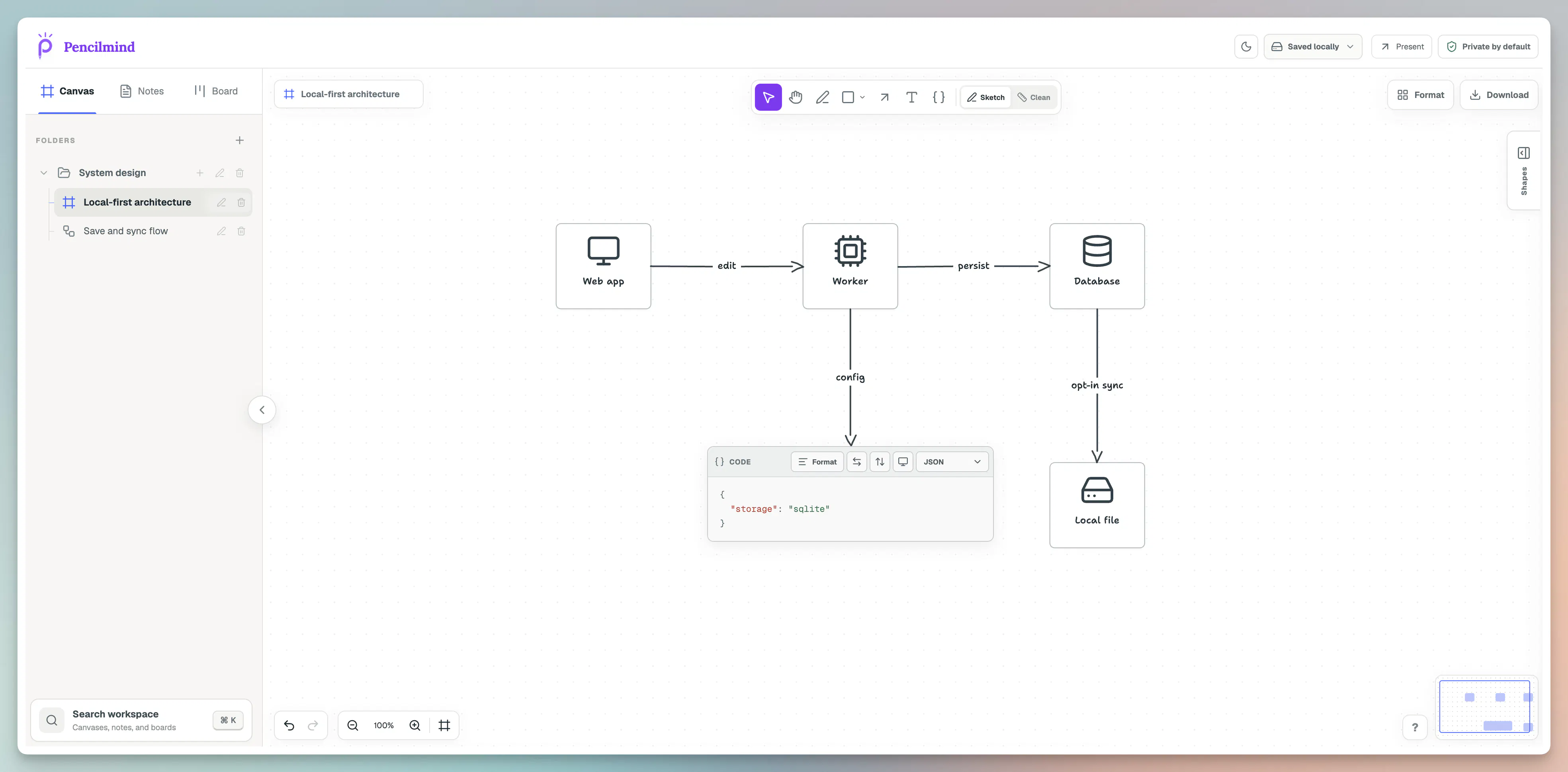Switch to the Canvas tab

(68, 91)
